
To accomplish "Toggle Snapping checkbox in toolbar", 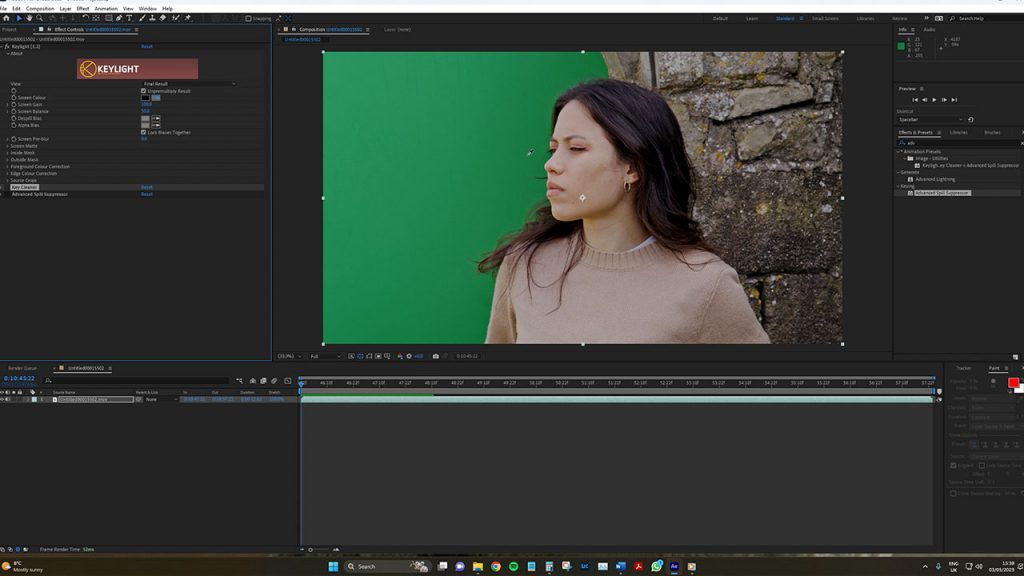I will (248, 18).
